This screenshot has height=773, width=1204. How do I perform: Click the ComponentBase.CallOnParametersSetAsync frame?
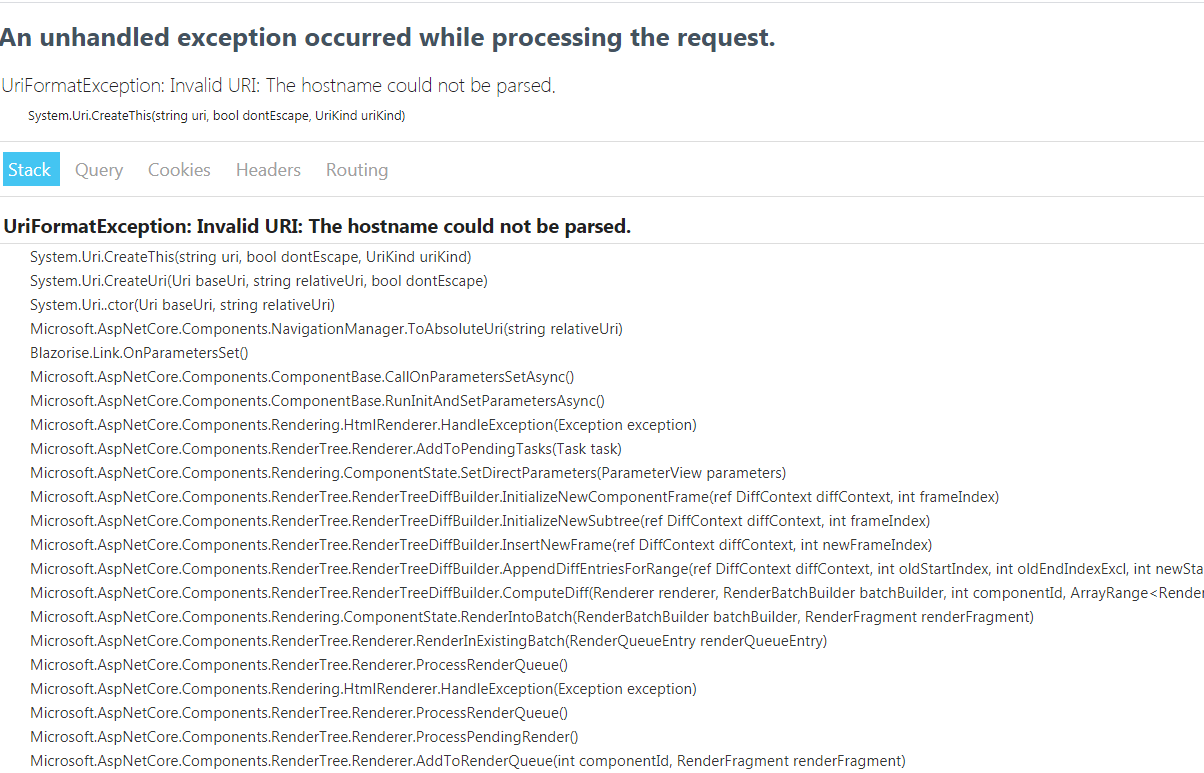pyautogui.click(x=302, y=376)
